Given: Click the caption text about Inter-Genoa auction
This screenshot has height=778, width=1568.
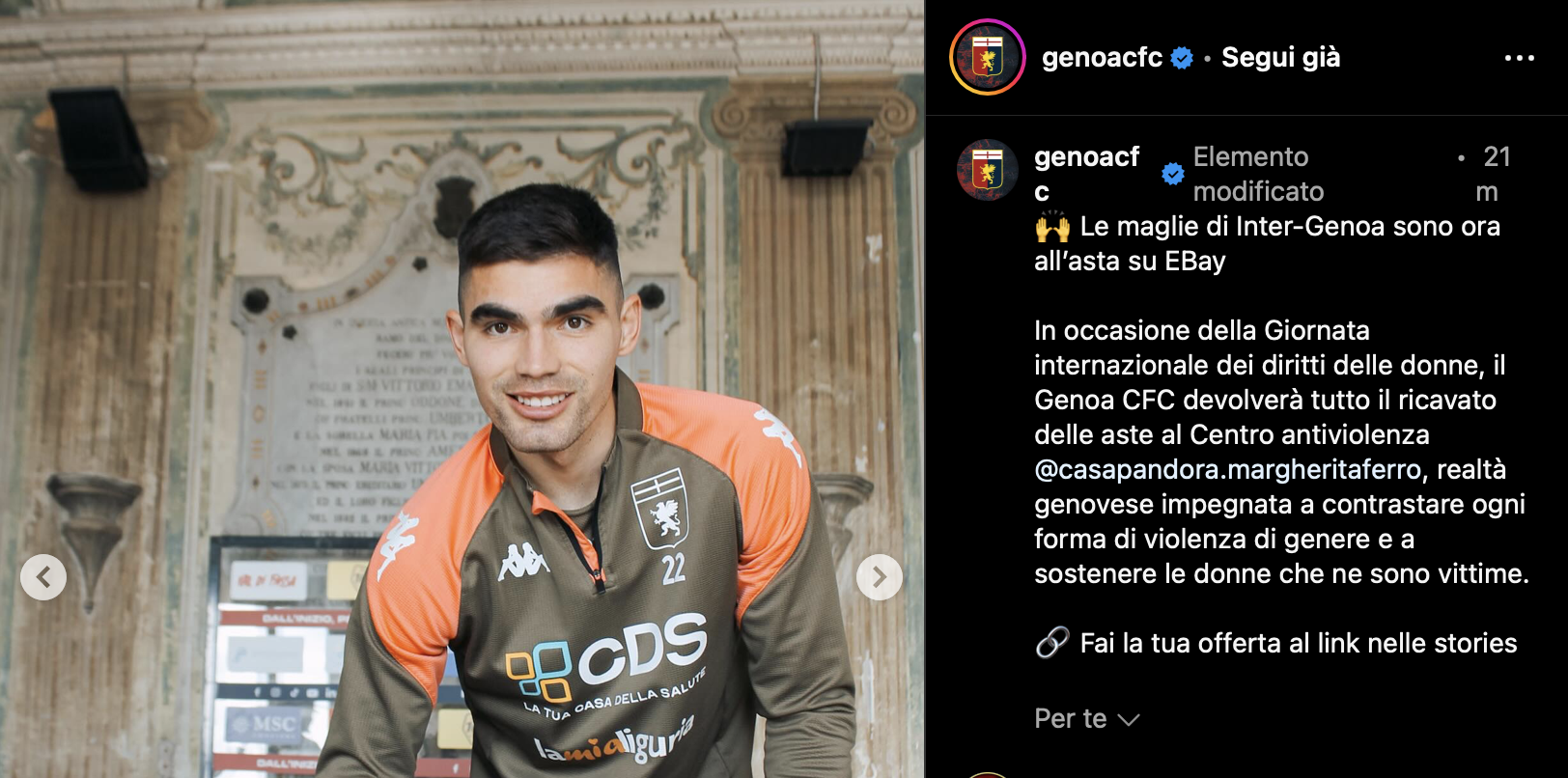Looking at the screenshot, I should (1267, 243).
